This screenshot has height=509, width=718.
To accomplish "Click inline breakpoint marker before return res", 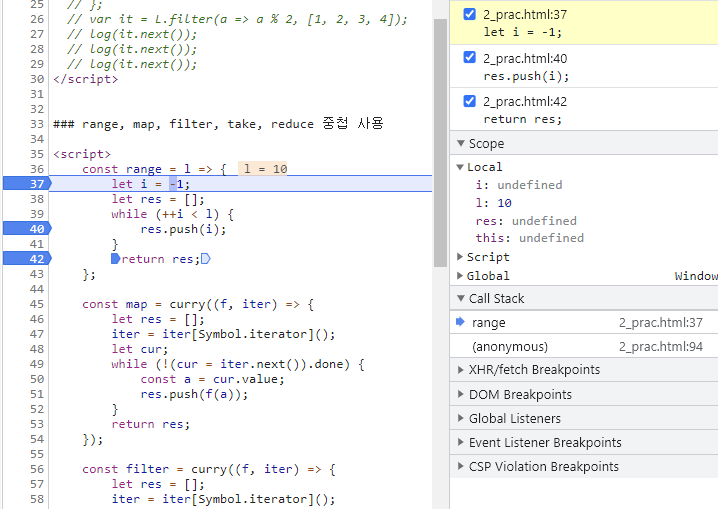I will [x=115, y=259].
